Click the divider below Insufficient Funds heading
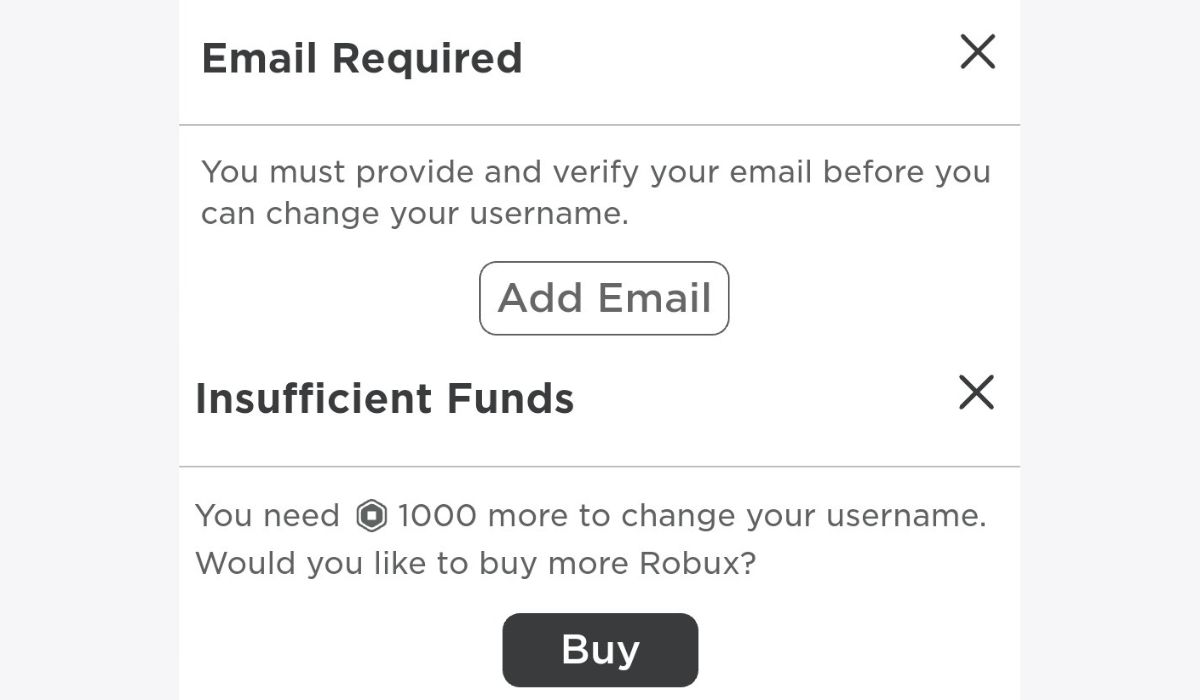The height and width of the screenshot is (700, 1200). pos(600,466)
